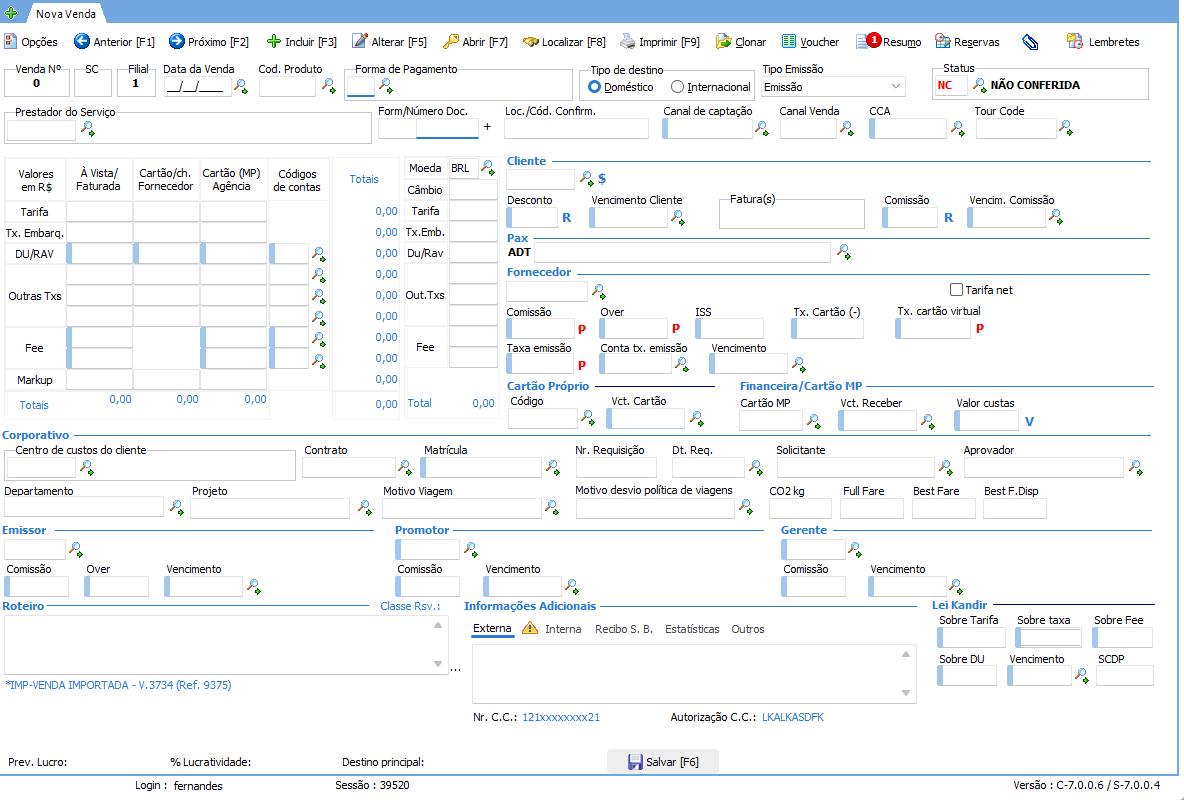Click Incluir [F3] to add a sale

coord(302,42)
